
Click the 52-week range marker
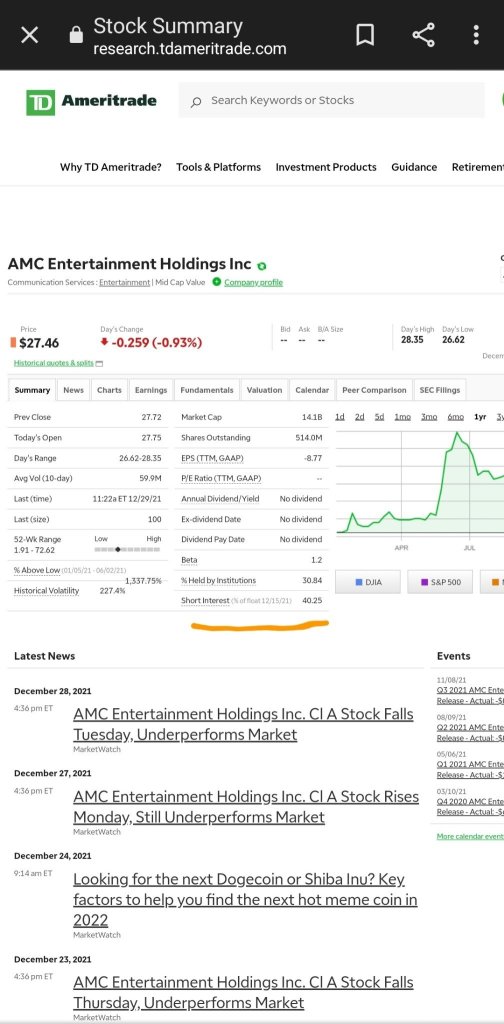pyautogui.click(x=118, y=550)
